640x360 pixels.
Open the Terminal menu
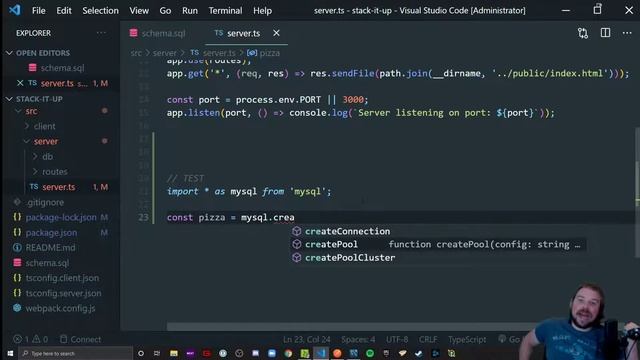pyautogui.click(x=225, y=11)
